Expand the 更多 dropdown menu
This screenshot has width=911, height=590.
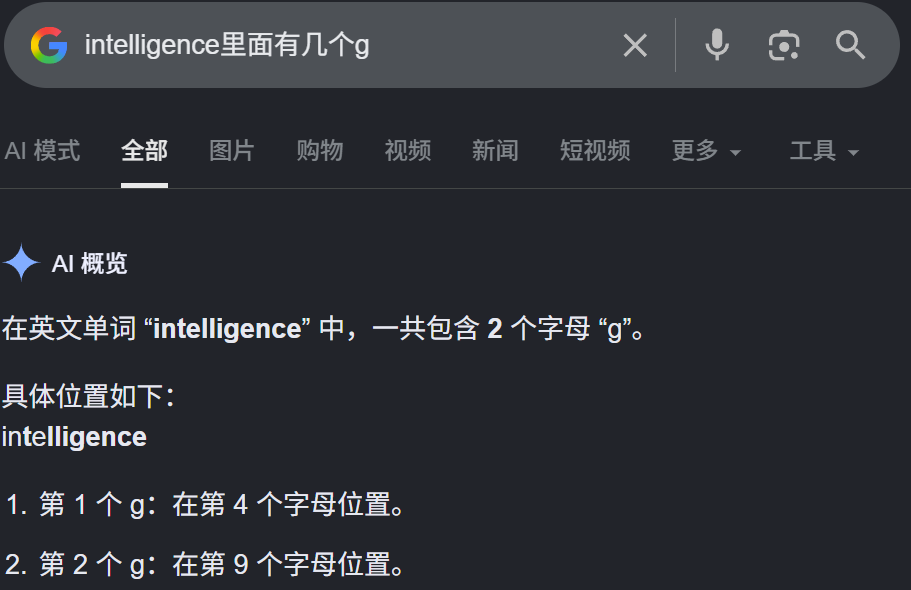(706, 151)
